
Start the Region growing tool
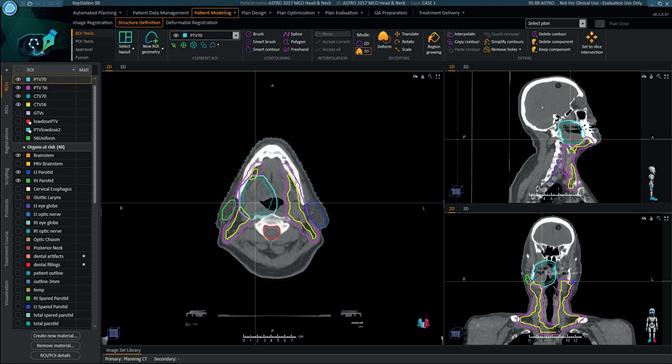point(433,43)
